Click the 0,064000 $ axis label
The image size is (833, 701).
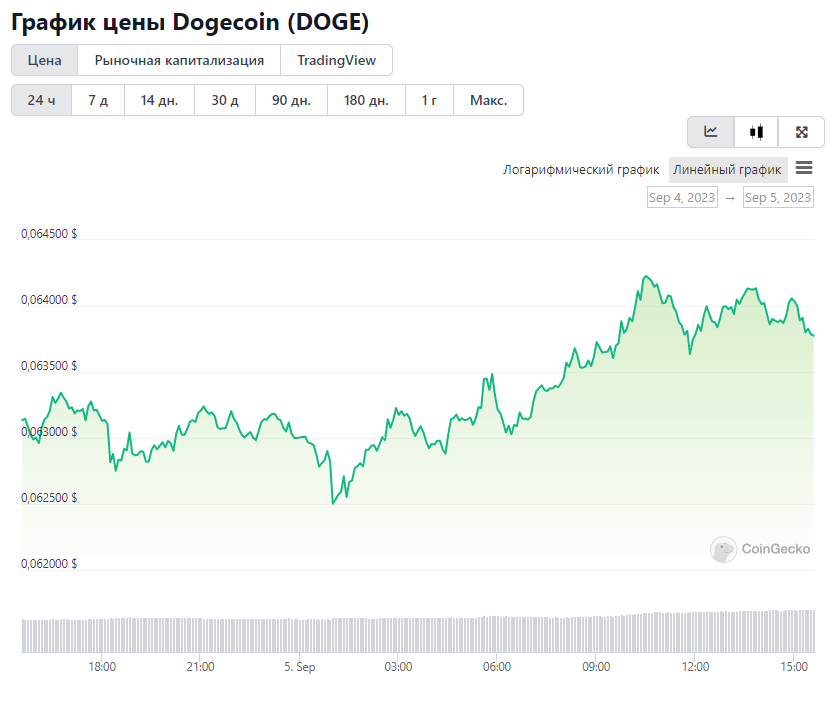pos(49,300)
